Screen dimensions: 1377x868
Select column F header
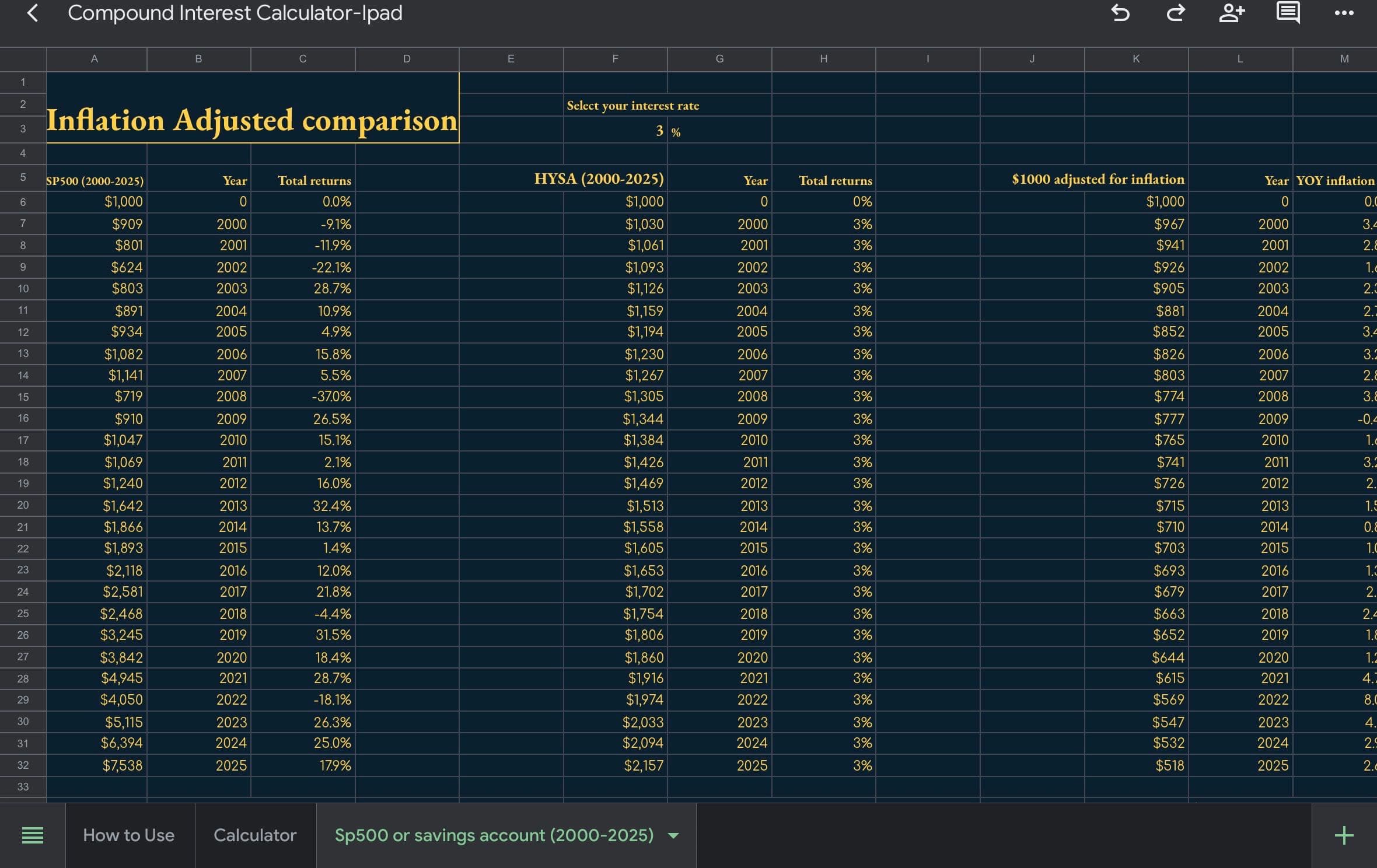point(615,59)
